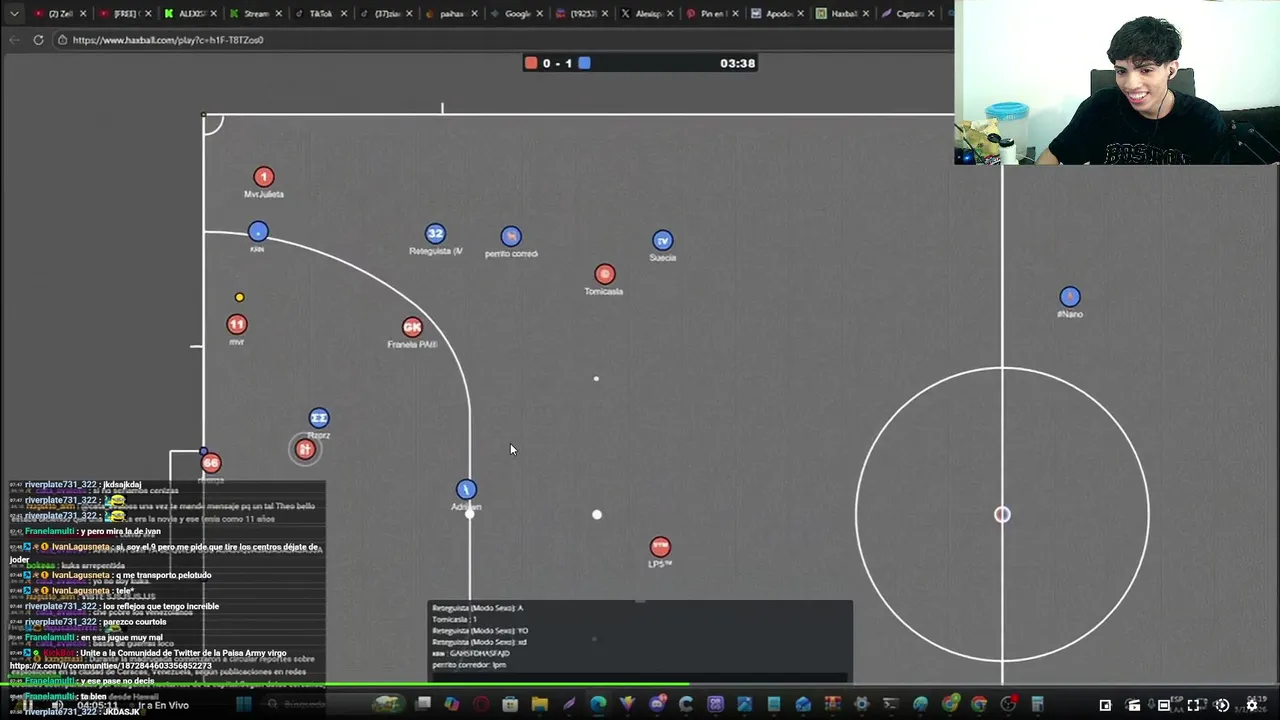The width and height of the screenshot is (1280, 720).
Task: Close the Stream browser tab
Action: [x=277, y=14]
